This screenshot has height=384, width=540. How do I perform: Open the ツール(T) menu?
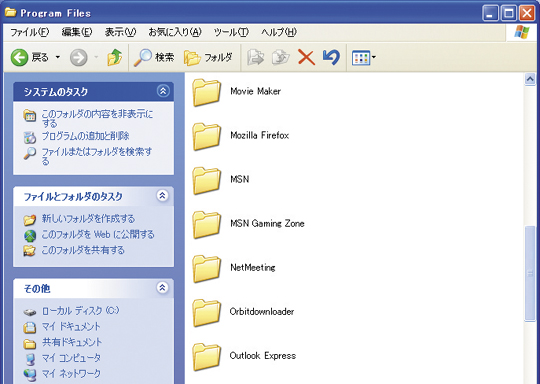(231, 32)
